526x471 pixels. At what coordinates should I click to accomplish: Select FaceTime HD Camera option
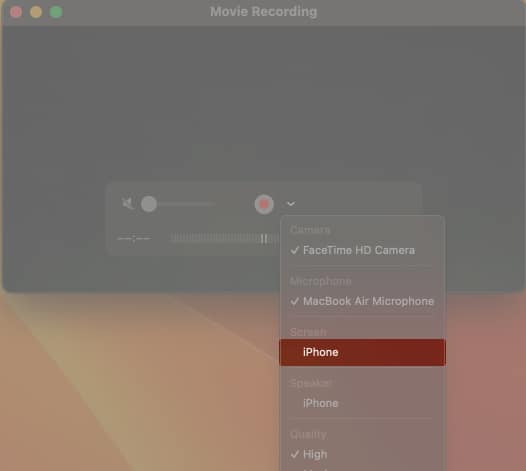[362, 250]
